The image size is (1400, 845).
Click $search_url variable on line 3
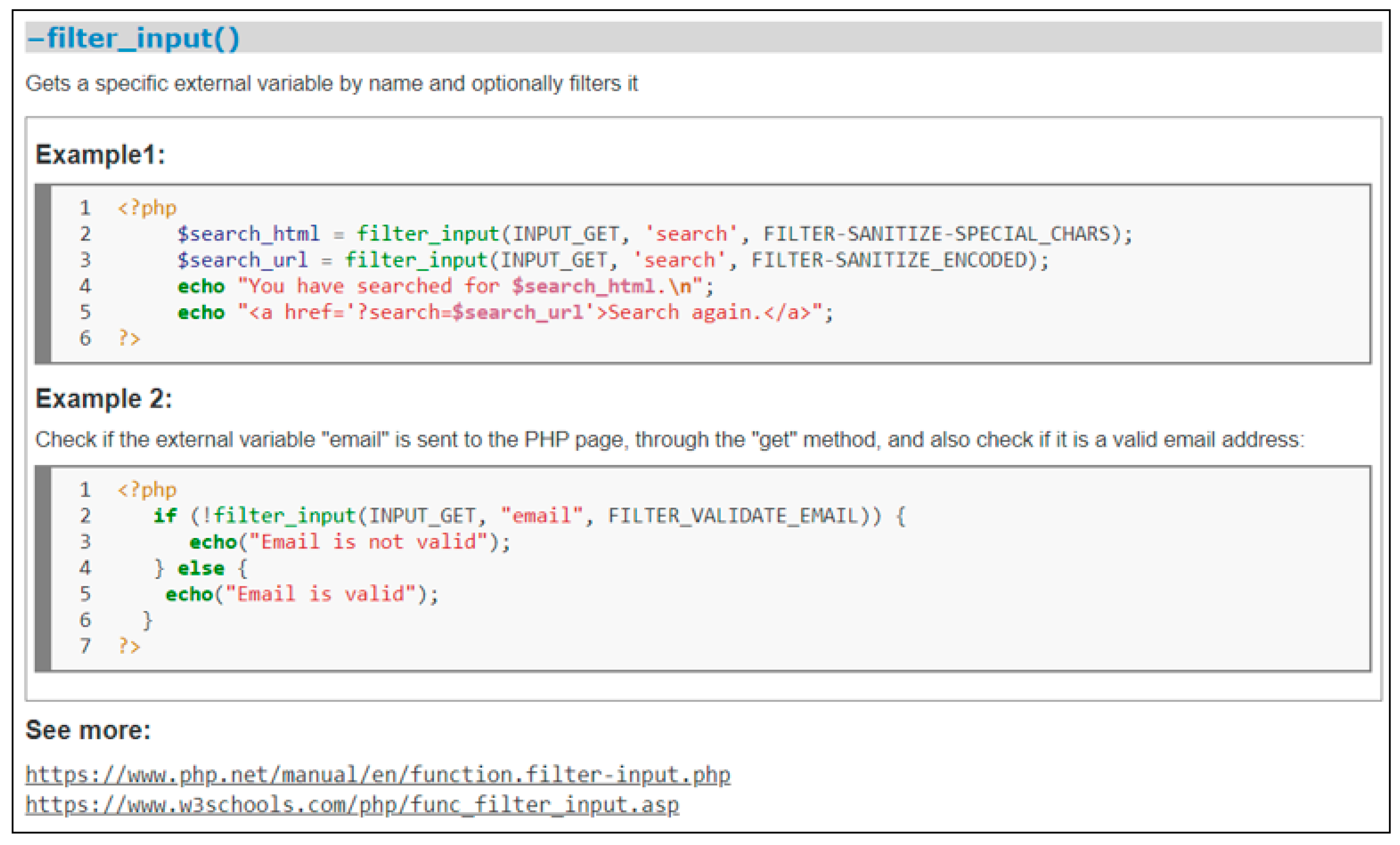click(242, 260)
